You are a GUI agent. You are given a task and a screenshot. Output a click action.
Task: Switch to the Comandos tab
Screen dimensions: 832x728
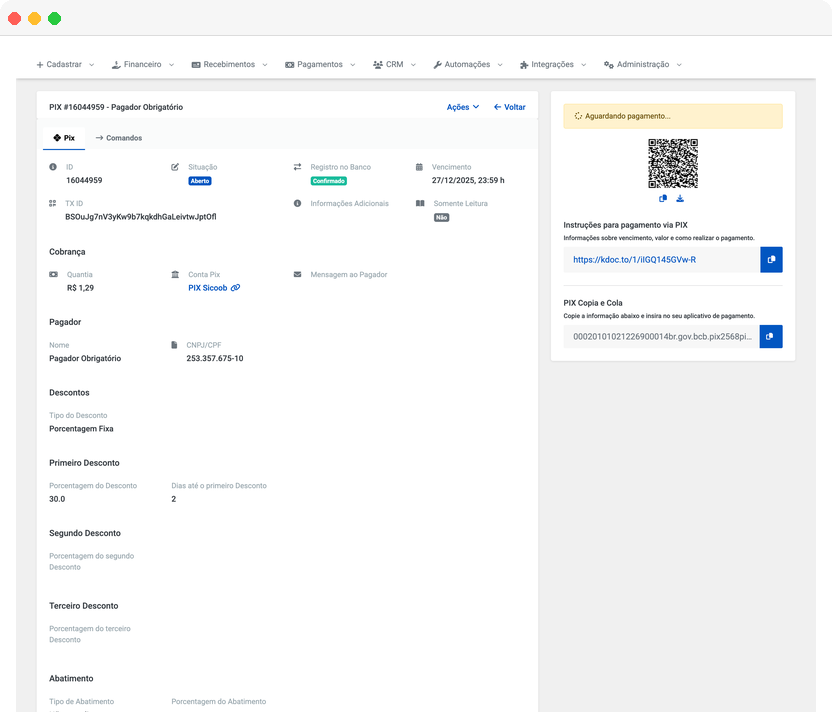pos(119,138)
